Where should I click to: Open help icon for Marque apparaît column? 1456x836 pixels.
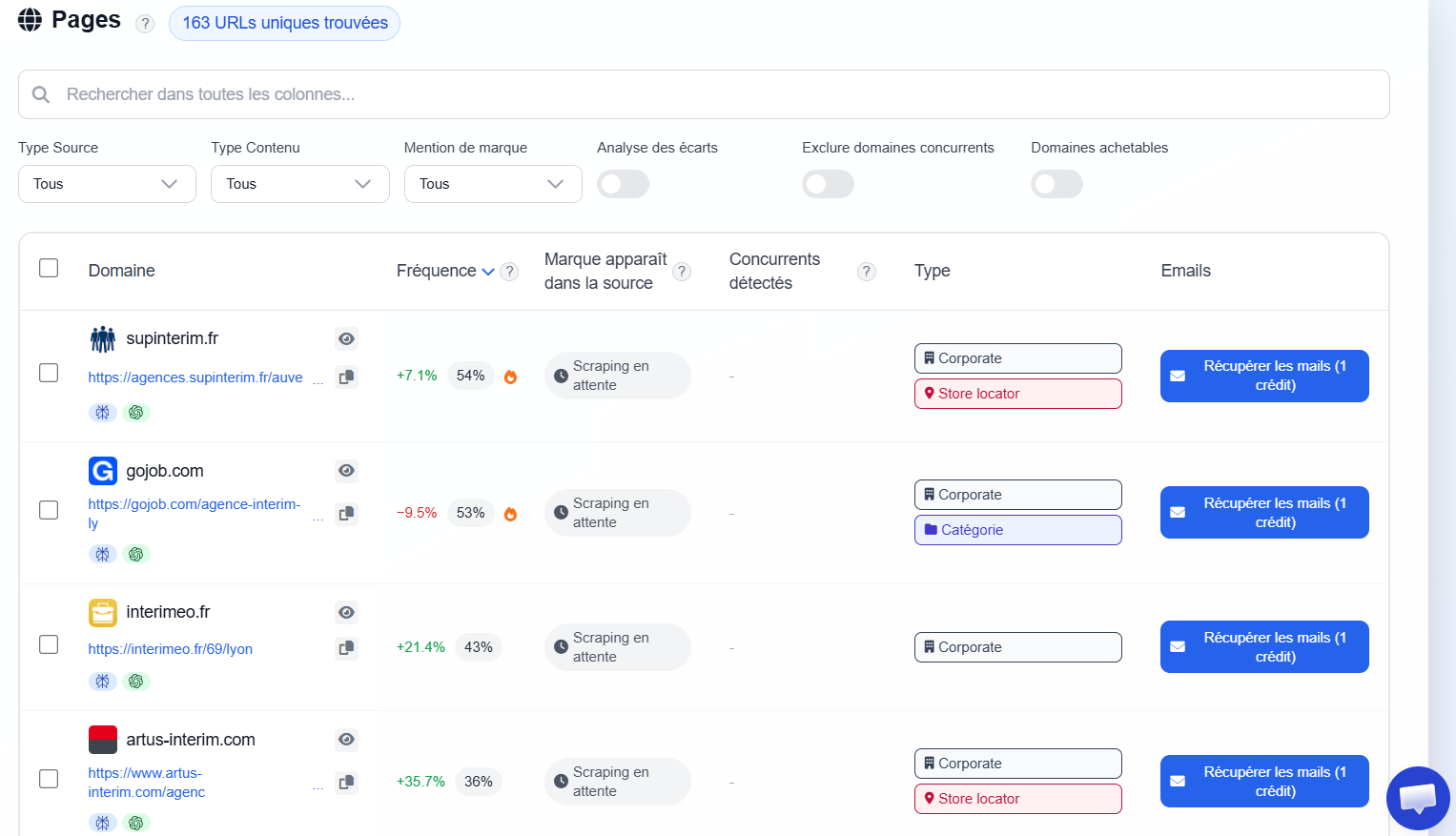tap(682, 272)
